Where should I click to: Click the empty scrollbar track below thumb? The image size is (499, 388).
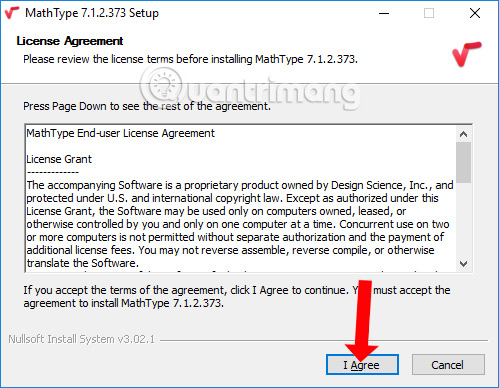coord(463,219)
